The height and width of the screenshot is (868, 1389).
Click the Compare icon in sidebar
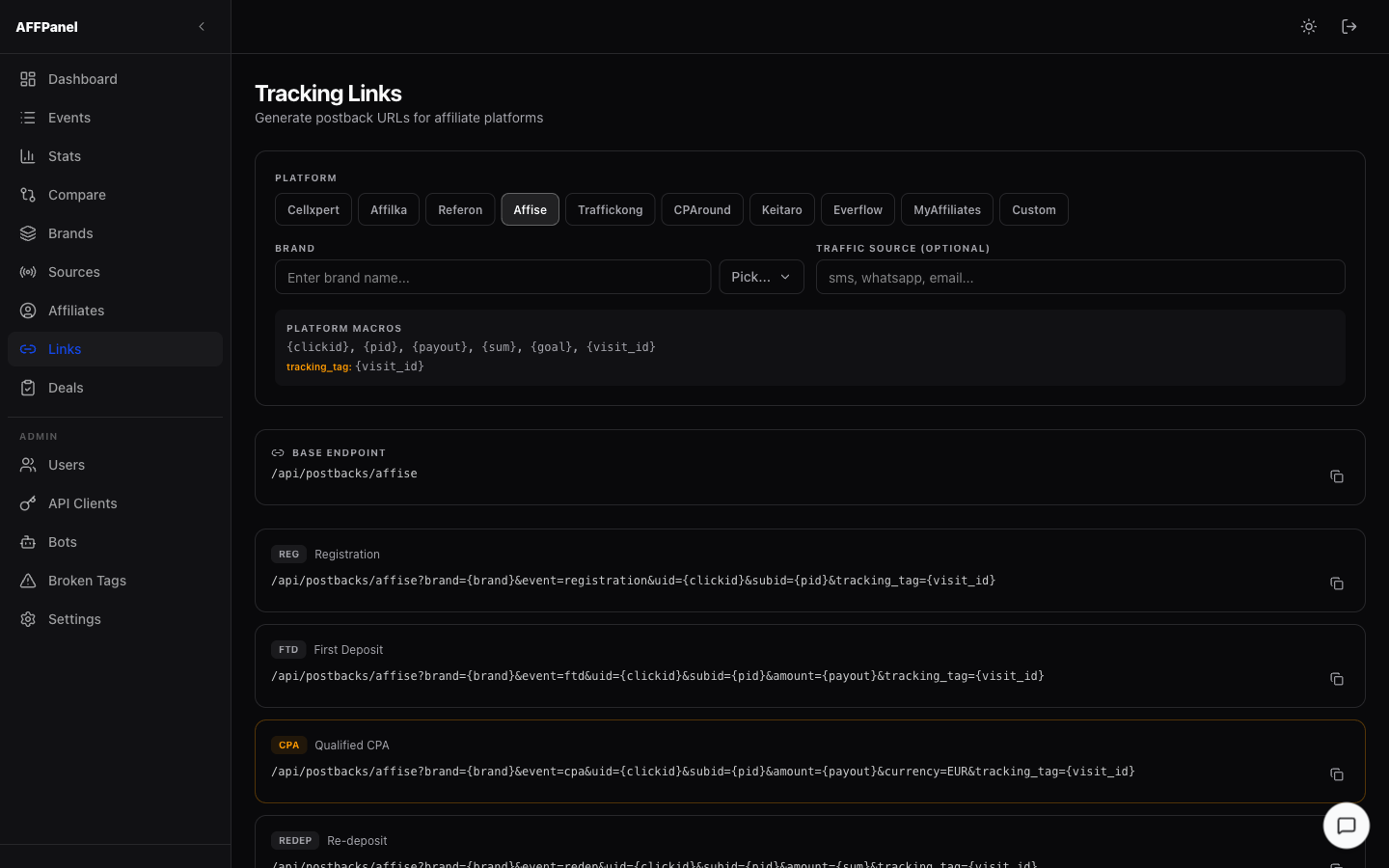coord(27,195)
